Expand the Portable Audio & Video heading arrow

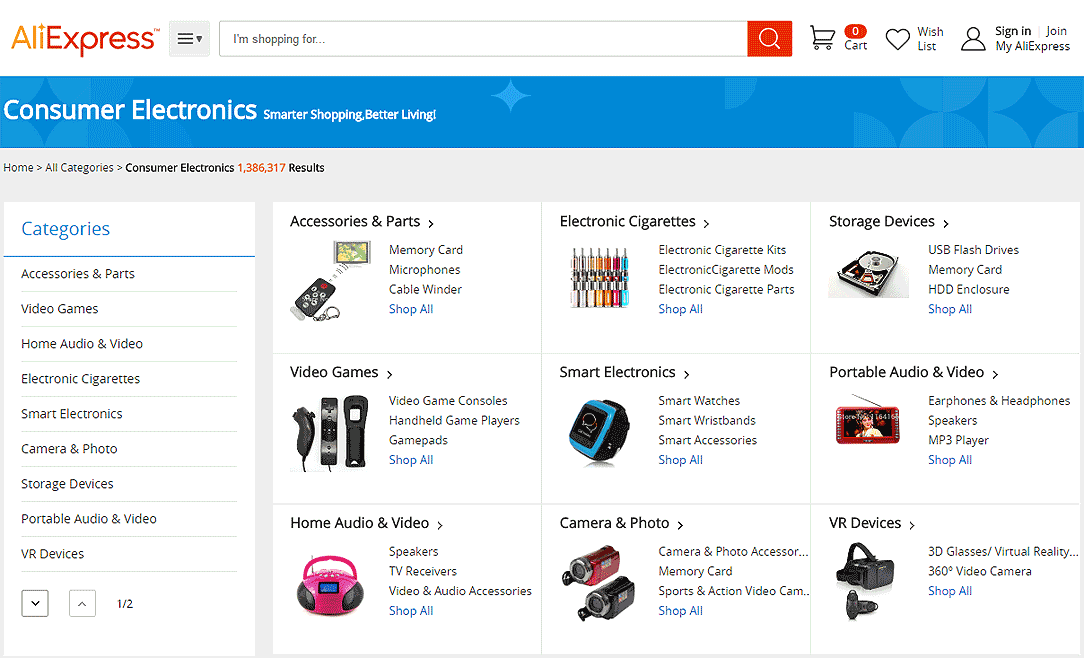[995, 374]
